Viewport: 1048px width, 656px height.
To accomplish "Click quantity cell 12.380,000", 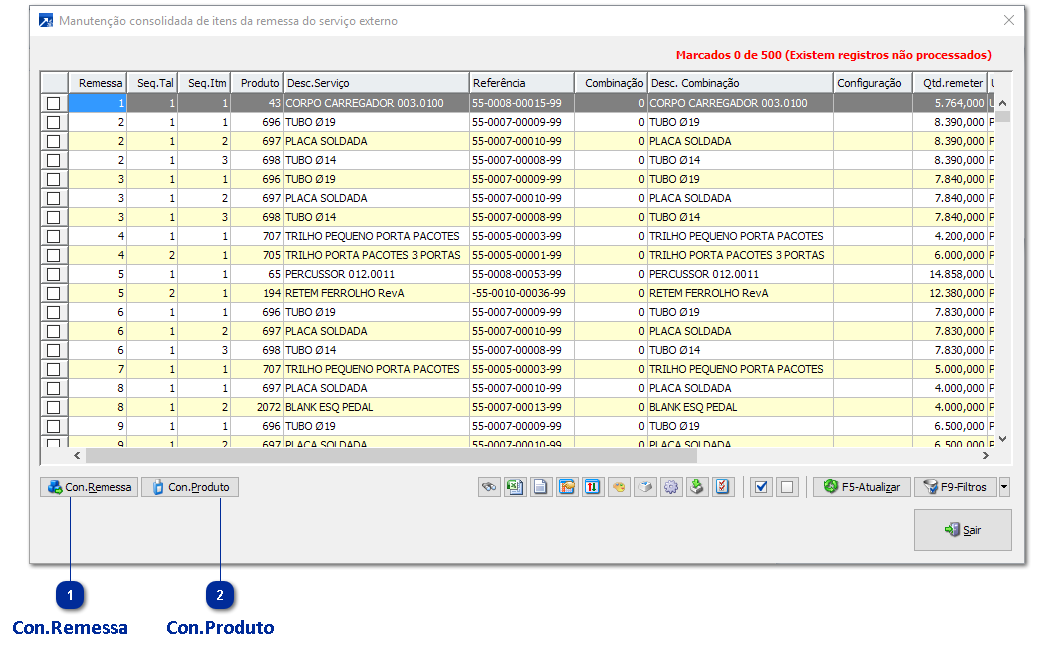I will click(950, 293).
